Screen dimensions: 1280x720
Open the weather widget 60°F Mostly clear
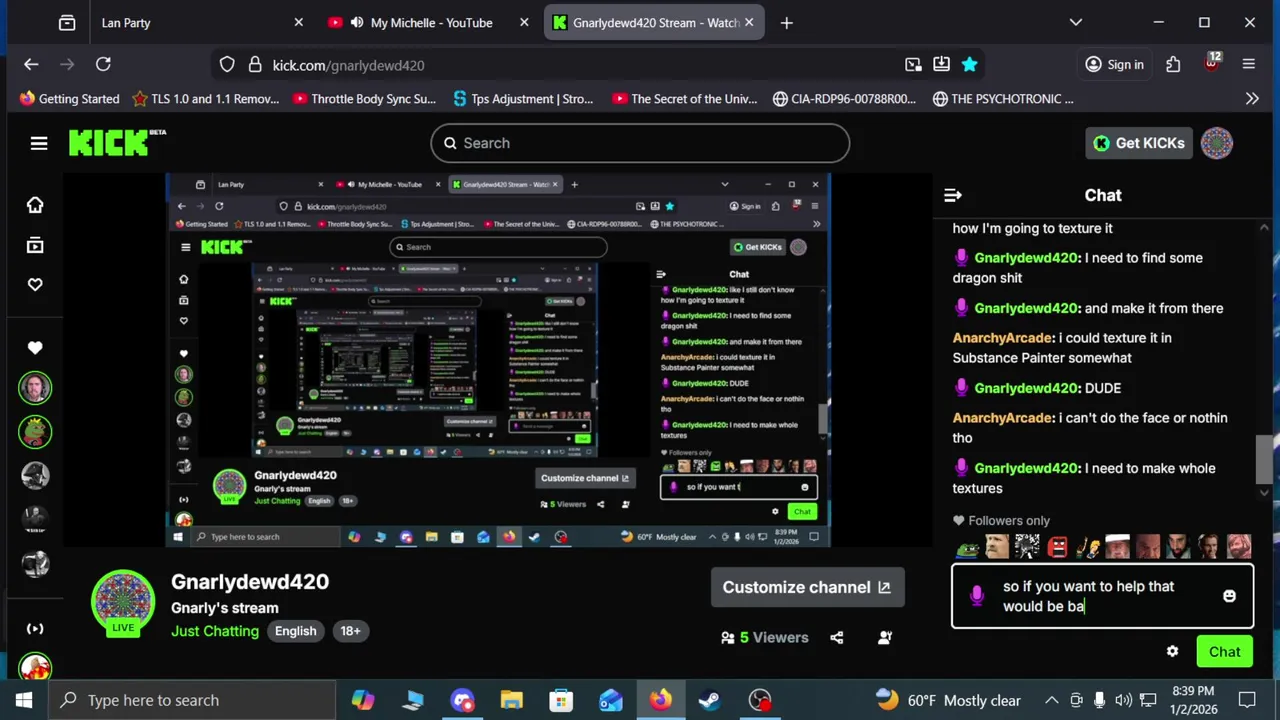tap(947, 700)
